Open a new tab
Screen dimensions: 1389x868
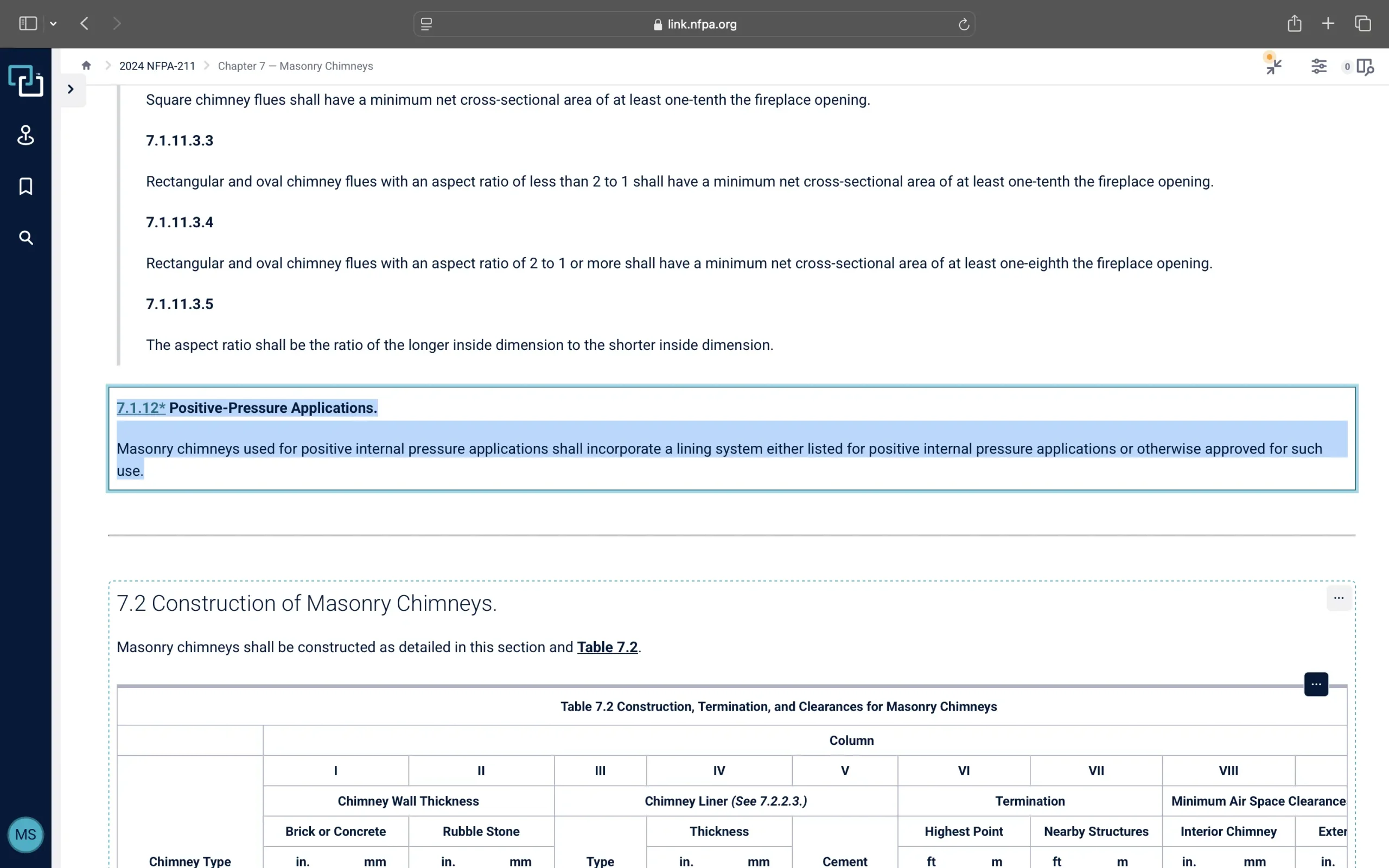coord(1328,23)
